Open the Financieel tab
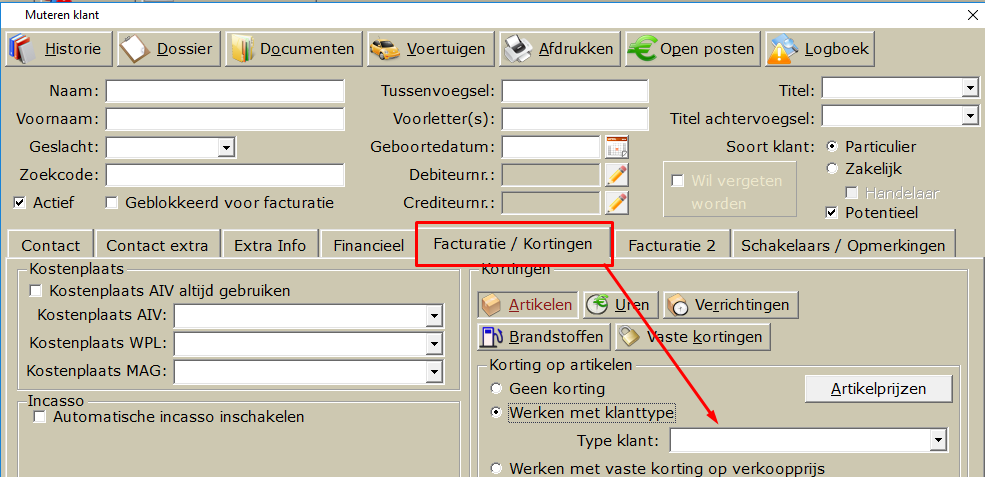Screen dimensions: 985x477 (x=368, y=245)
